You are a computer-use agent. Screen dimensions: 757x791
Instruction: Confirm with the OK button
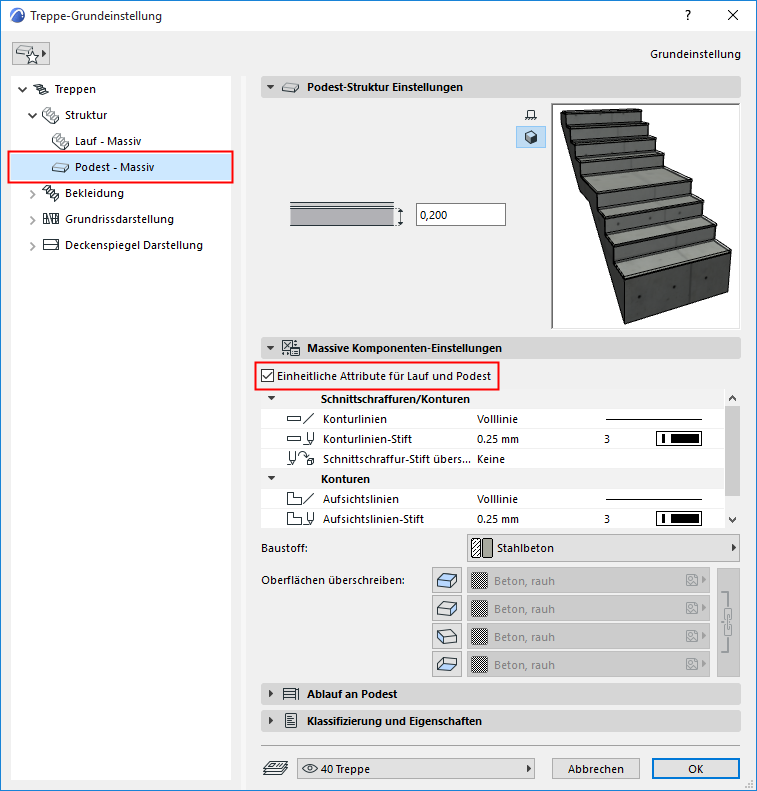pyautogui.click(x=695, y=769)
